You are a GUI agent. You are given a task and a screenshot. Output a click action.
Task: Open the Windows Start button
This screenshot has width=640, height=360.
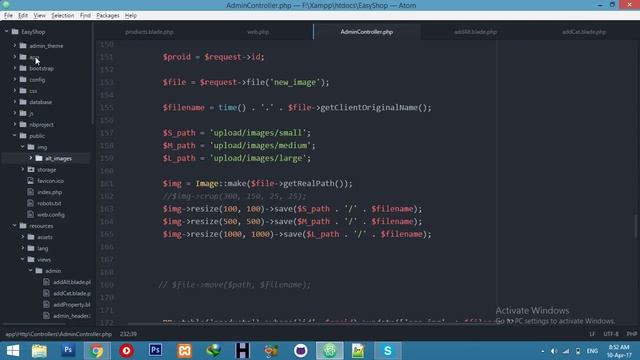(13, 351)
